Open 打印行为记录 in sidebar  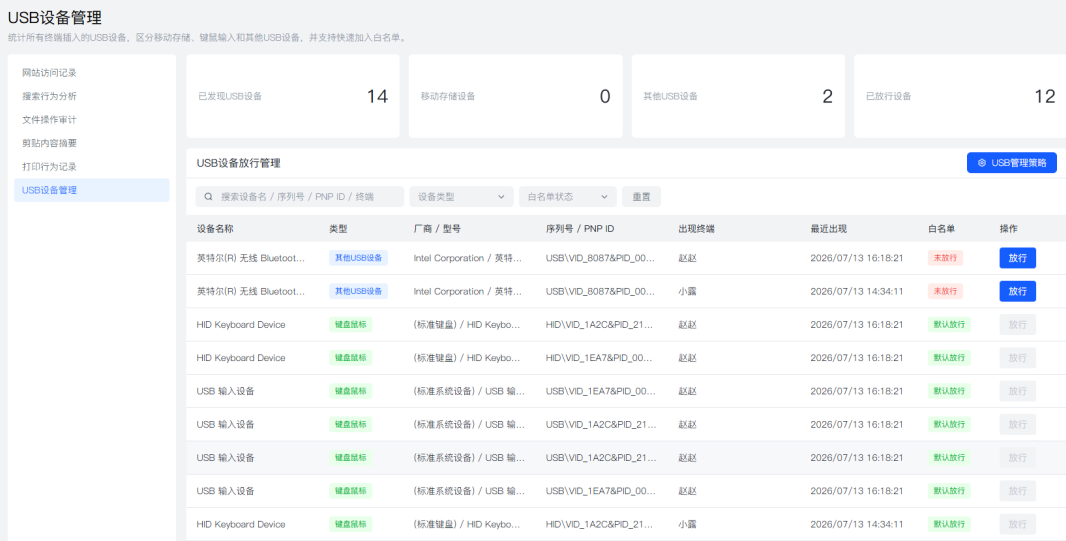(49, 167)
